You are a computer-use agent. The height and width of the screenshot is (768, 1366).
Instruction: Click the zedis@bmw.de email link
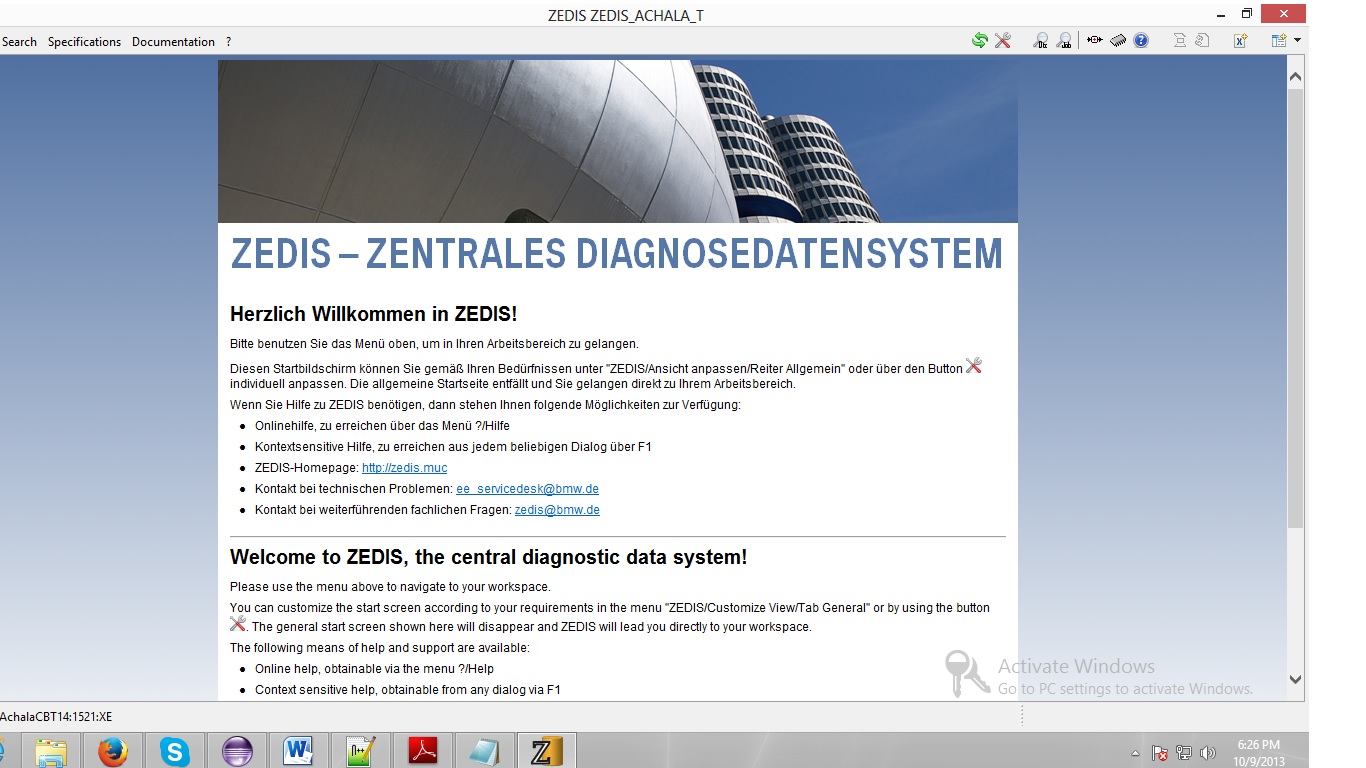pos(557,510)
